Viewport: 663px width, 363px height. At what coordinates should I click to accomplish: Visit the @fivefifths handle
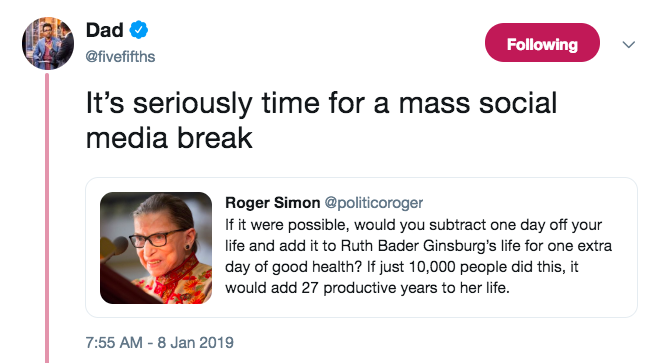pos(121,57)
